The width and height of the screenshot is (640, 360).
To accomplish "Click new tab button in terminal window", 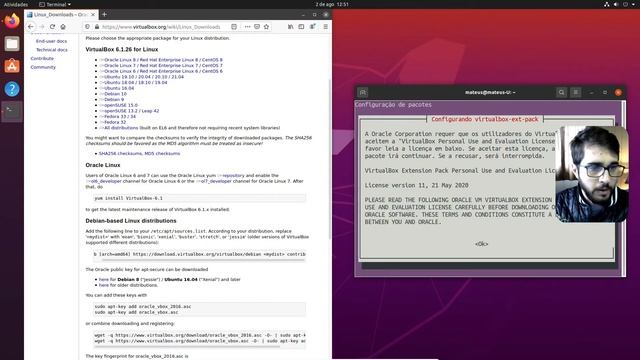I will point(362,92).
